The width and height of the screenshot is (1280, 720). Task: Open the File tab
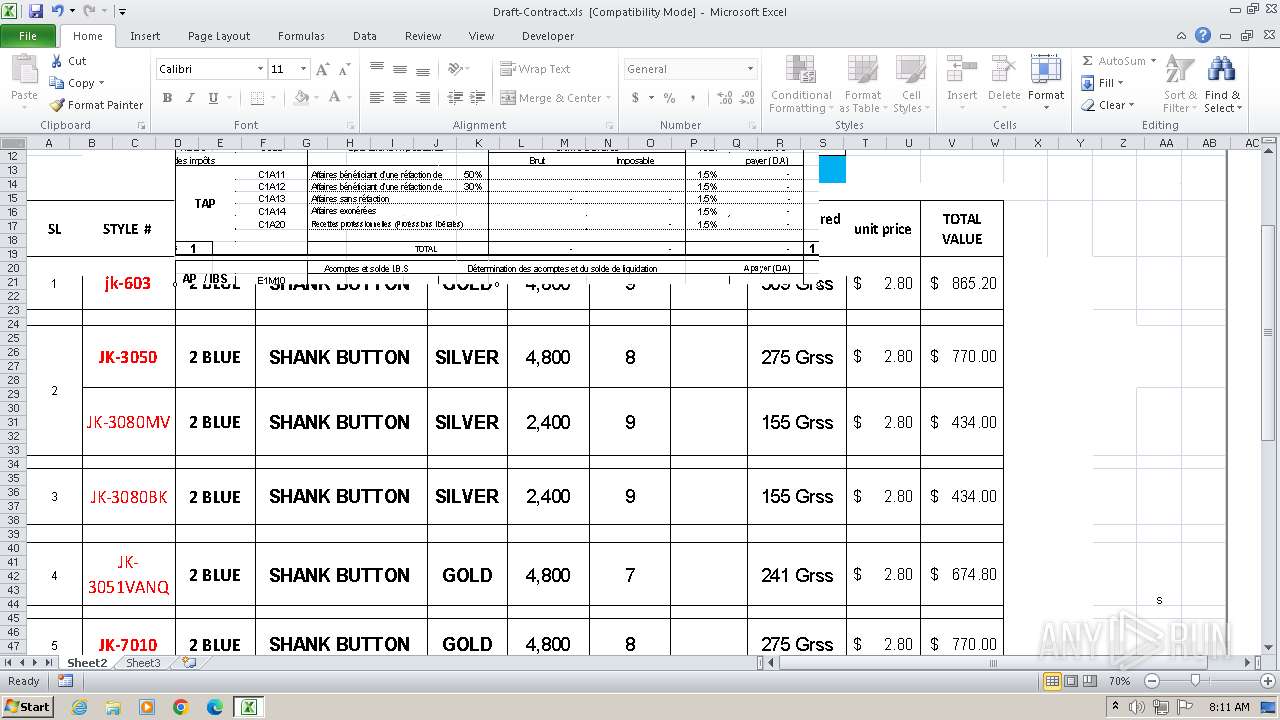(x=28, y=36)
